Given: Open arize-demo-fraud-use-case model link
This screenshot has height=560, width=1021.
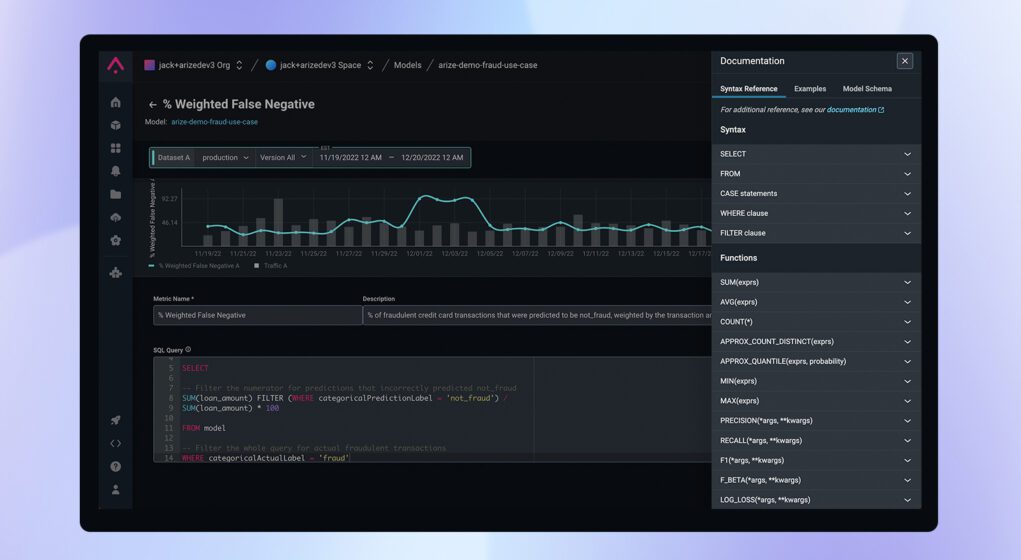Looking at the screenshot, I should (x=214, y=122).
